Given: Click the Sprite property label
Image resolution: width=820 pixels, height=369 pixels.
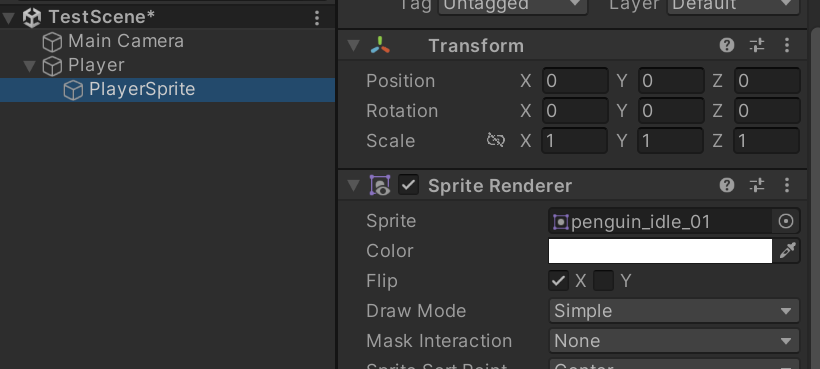Looking at the screenshot, I should click(391, 221).
